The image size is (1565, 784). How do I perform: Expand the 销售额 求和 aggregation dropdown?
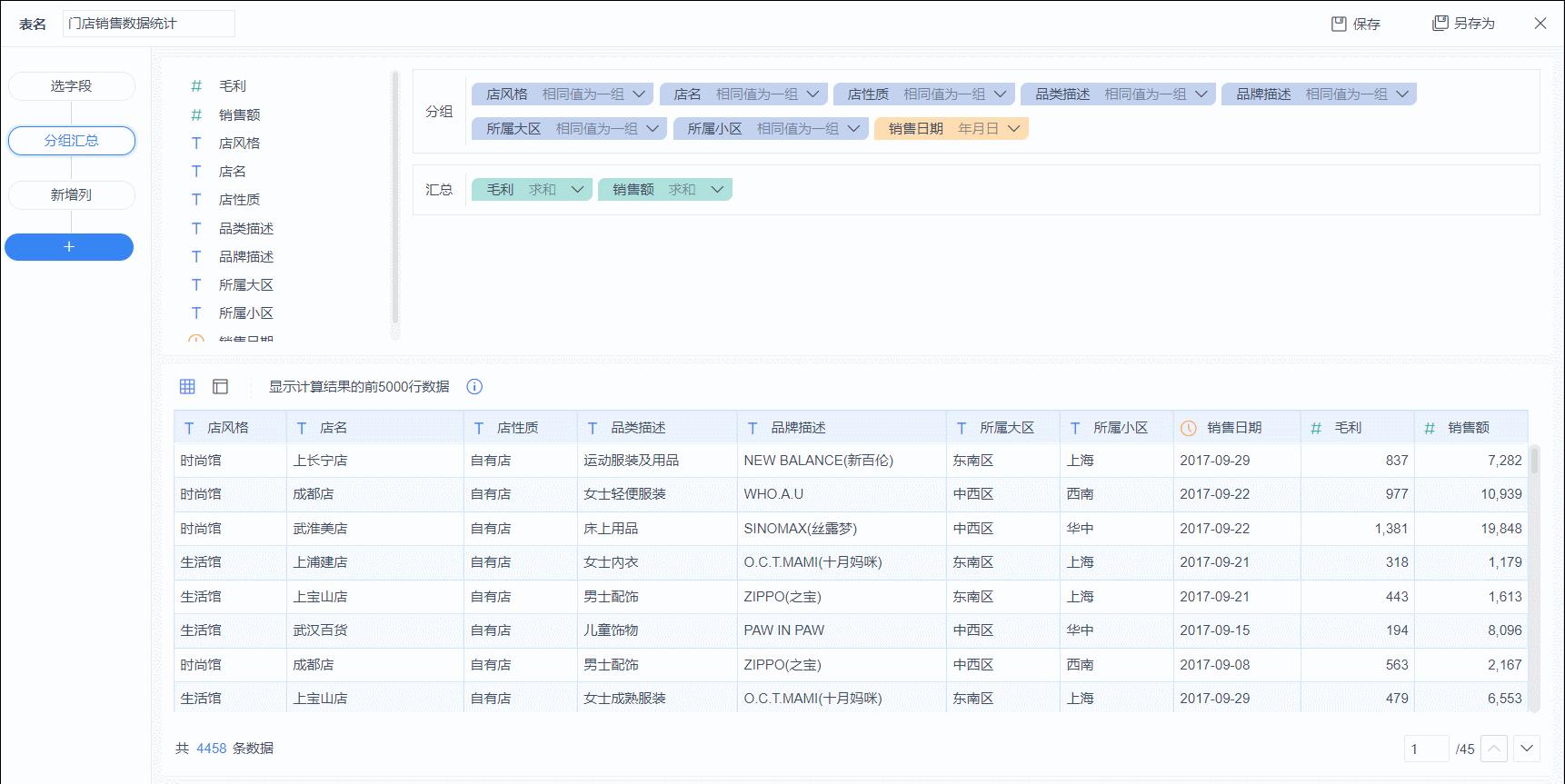(717, 190)
